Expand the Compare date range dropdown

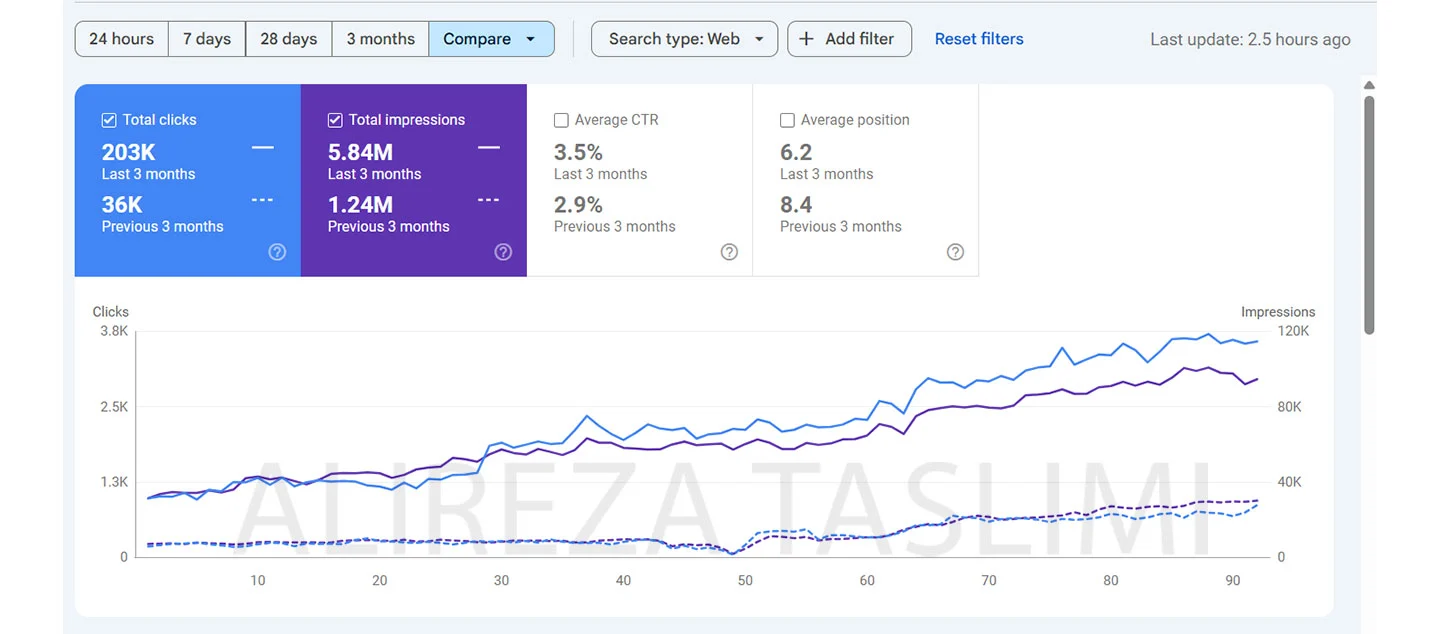tap(491, 39)
